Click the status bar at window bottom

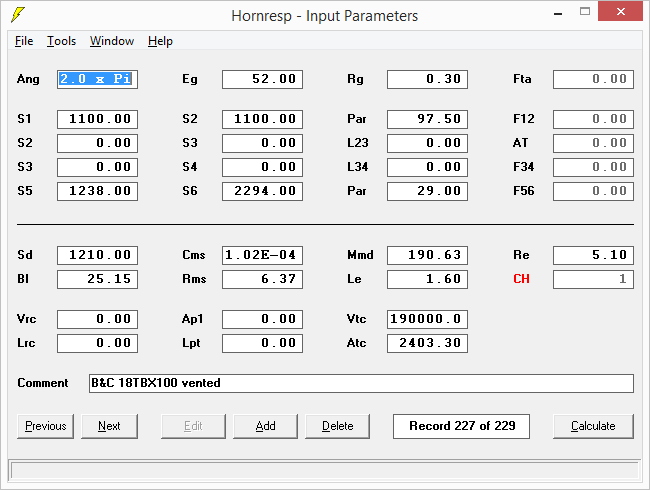pyautogui.click(x=325, y=471)
